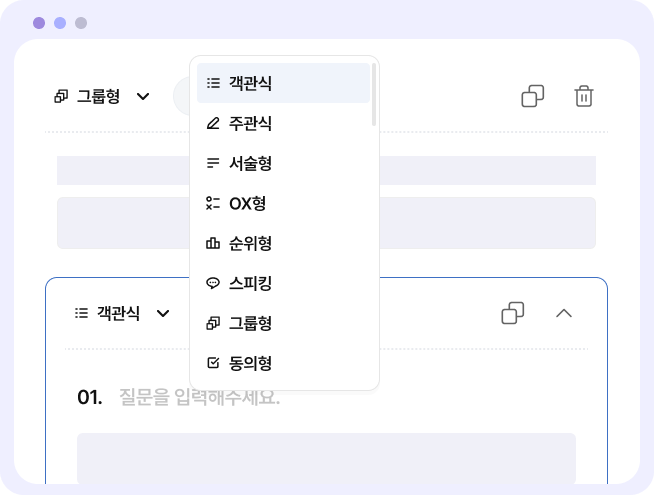Viewport: 654px width, 495px height.
Task: Click the duplicate icon on question card
Action: tap(513, 313)
